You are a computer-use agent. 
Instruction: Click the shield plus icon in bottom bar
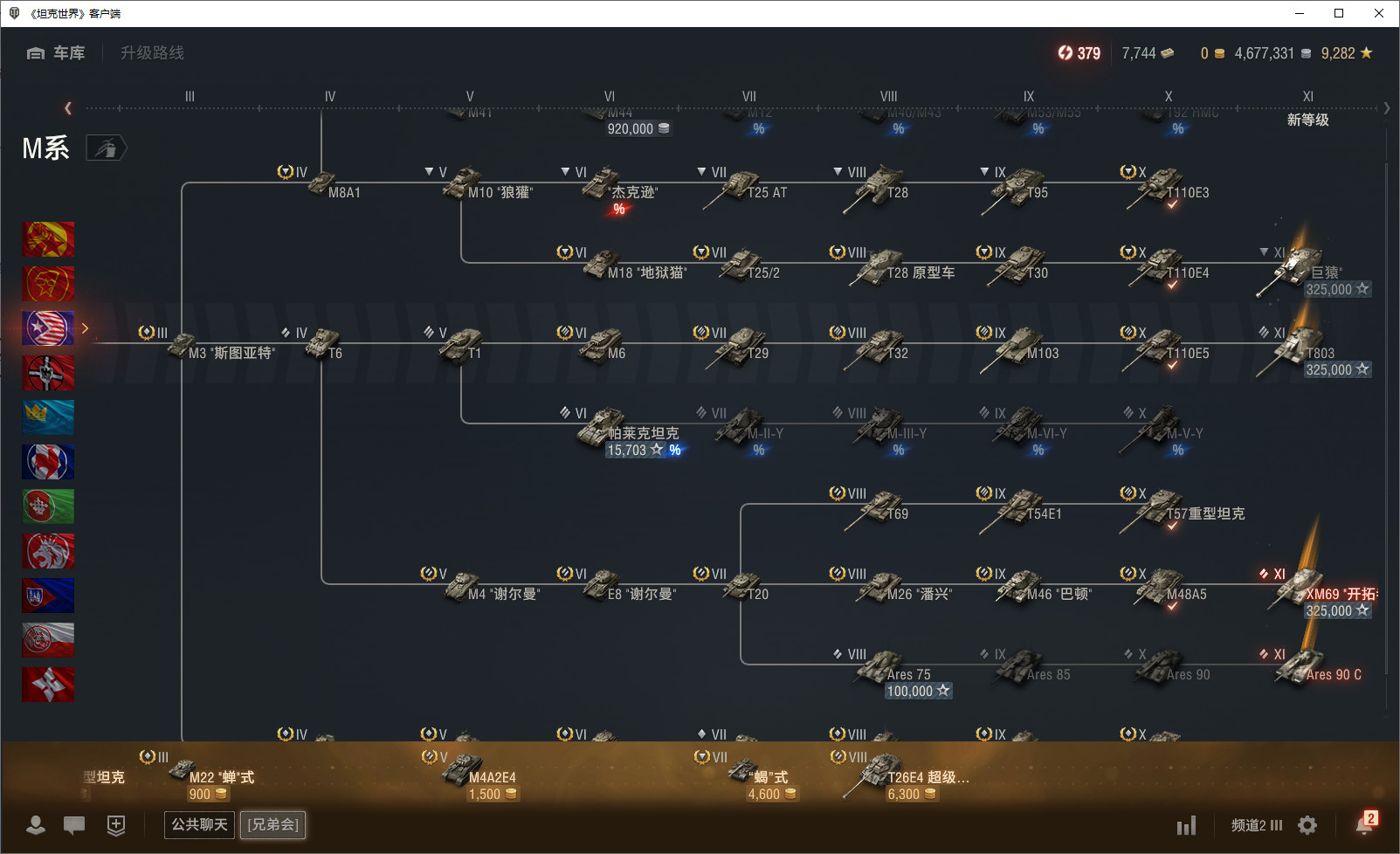(116, 825)
